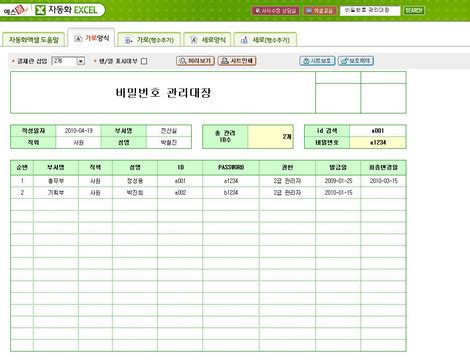This screenshot has height=361, width=470.
Task: Click the id 검색 value cell a001
Action: (378, 131)
